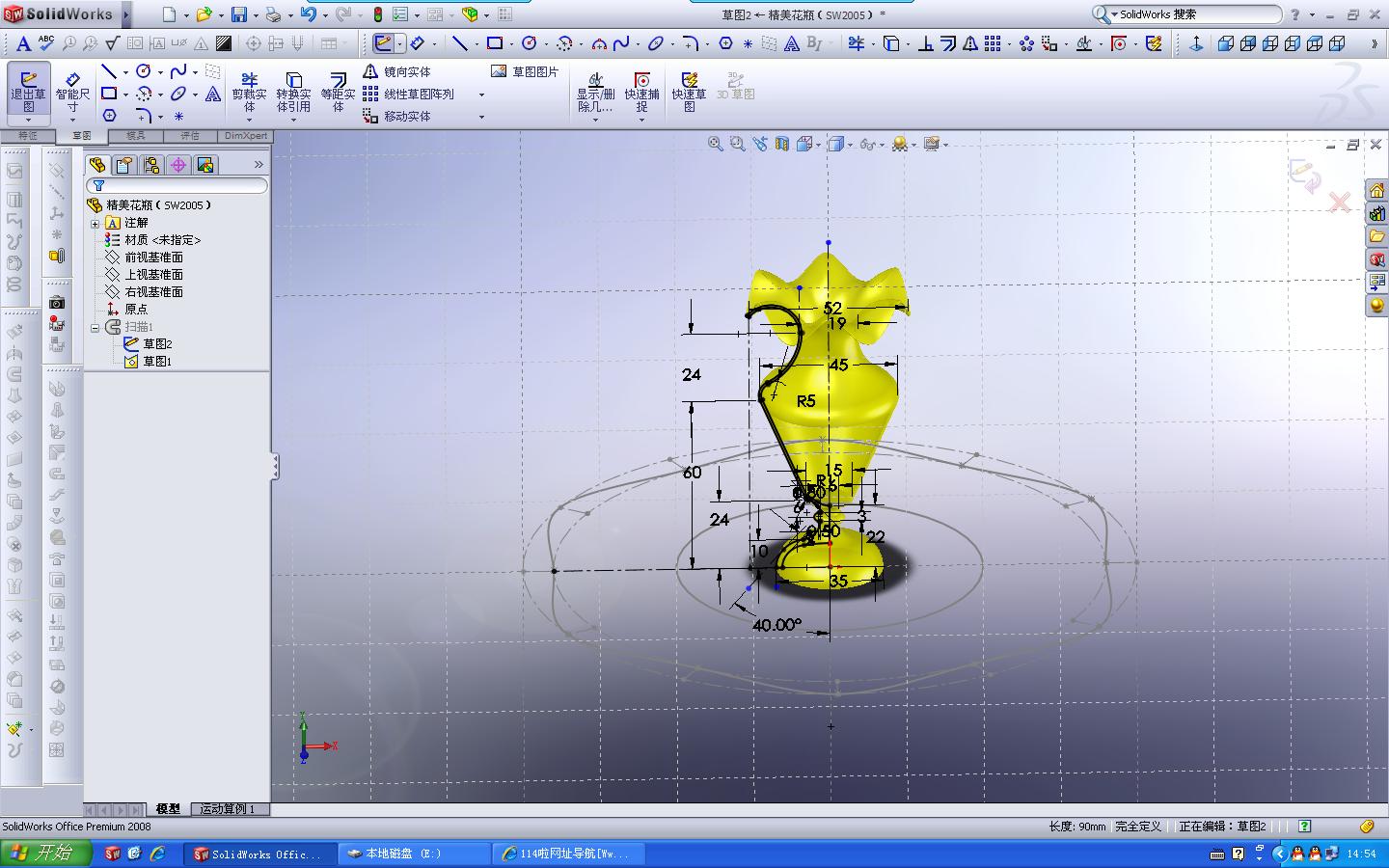
Task: Click the Move Entities (移动实体) command
Action: [x=396, y=117]
